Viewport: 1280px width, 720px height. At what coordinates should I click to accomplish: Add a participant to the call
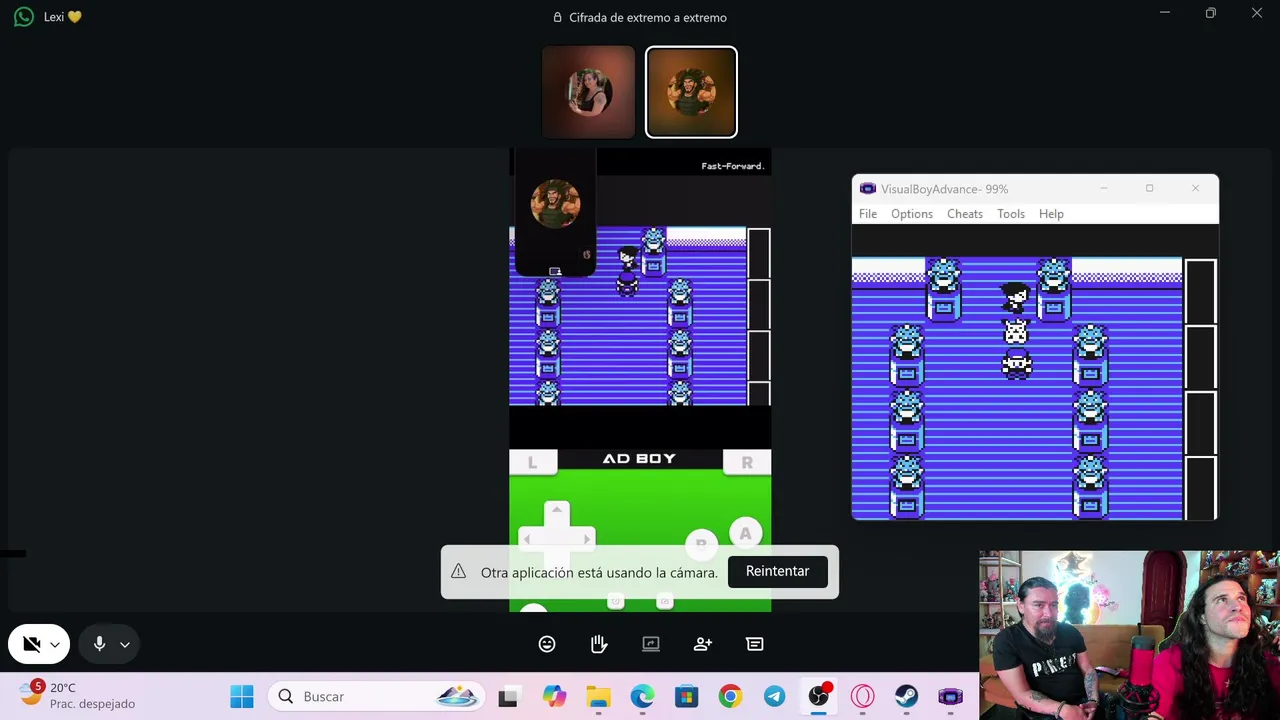(x=703, y=644)
